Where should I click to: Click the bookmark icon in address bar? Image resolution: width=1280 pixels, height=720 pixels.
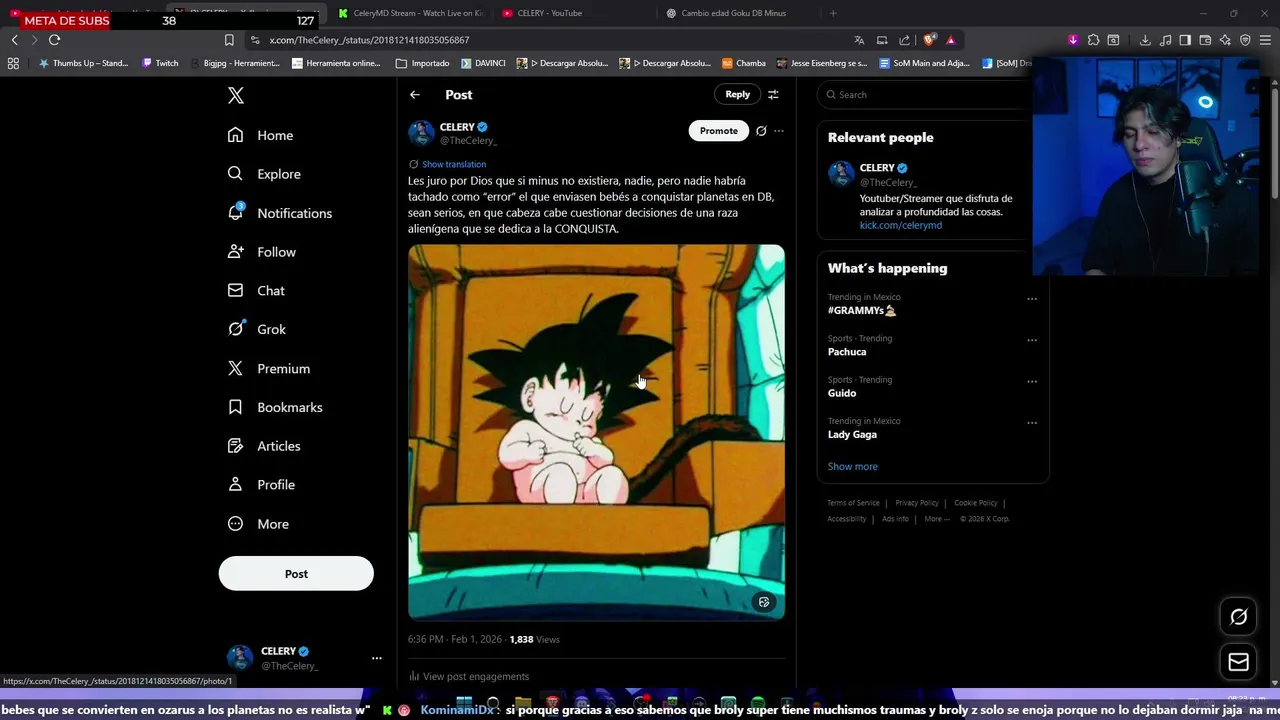click(229, 40)
